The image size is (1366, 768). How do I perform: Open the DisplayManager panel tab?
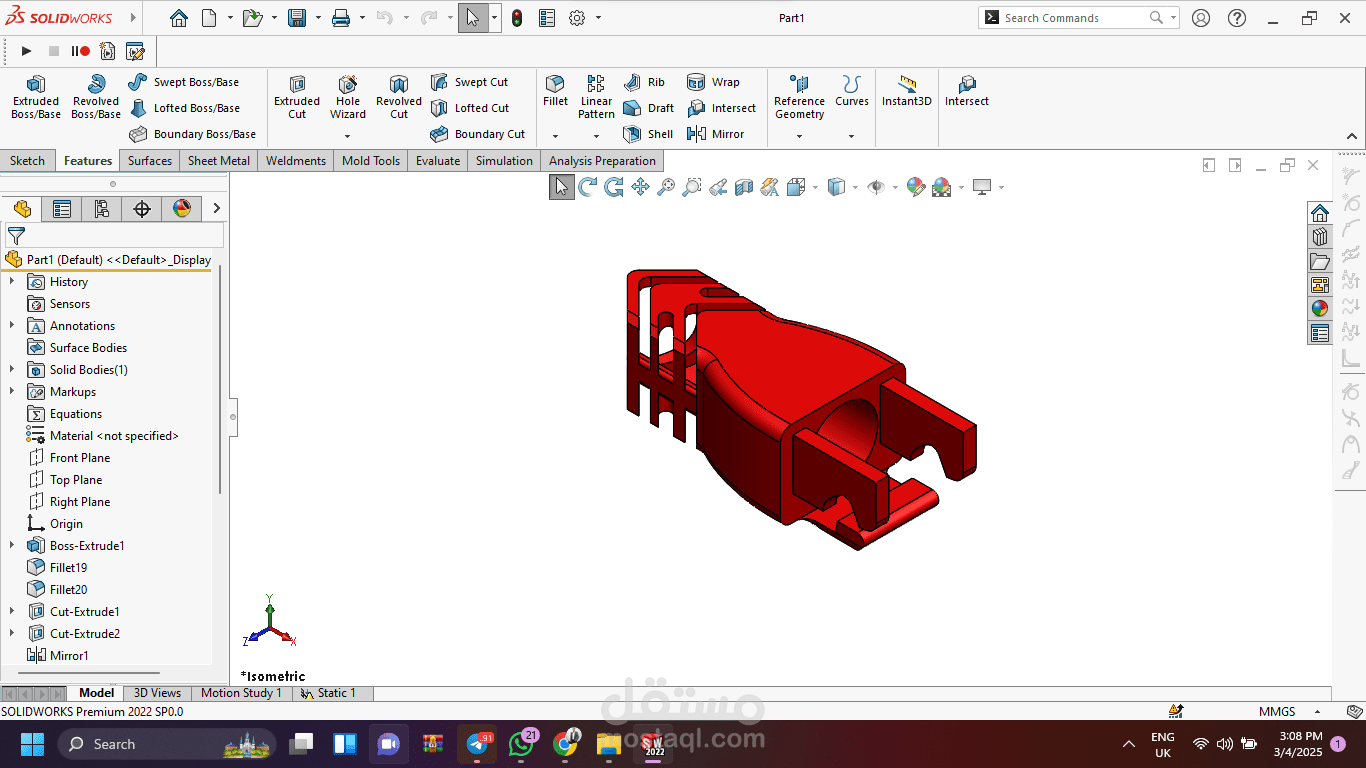coord(182,209)
